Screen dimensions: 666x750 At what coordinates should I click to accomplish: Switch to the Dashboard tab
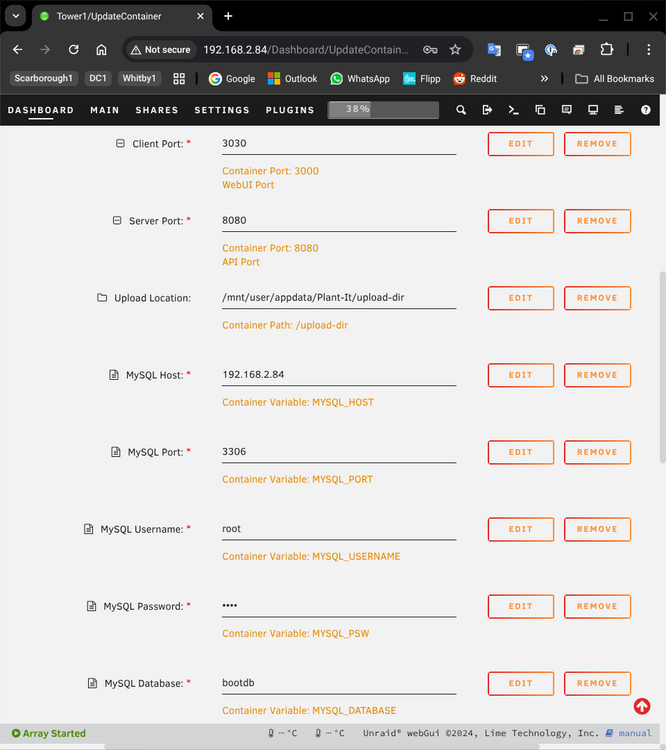[x=41, y=110]
